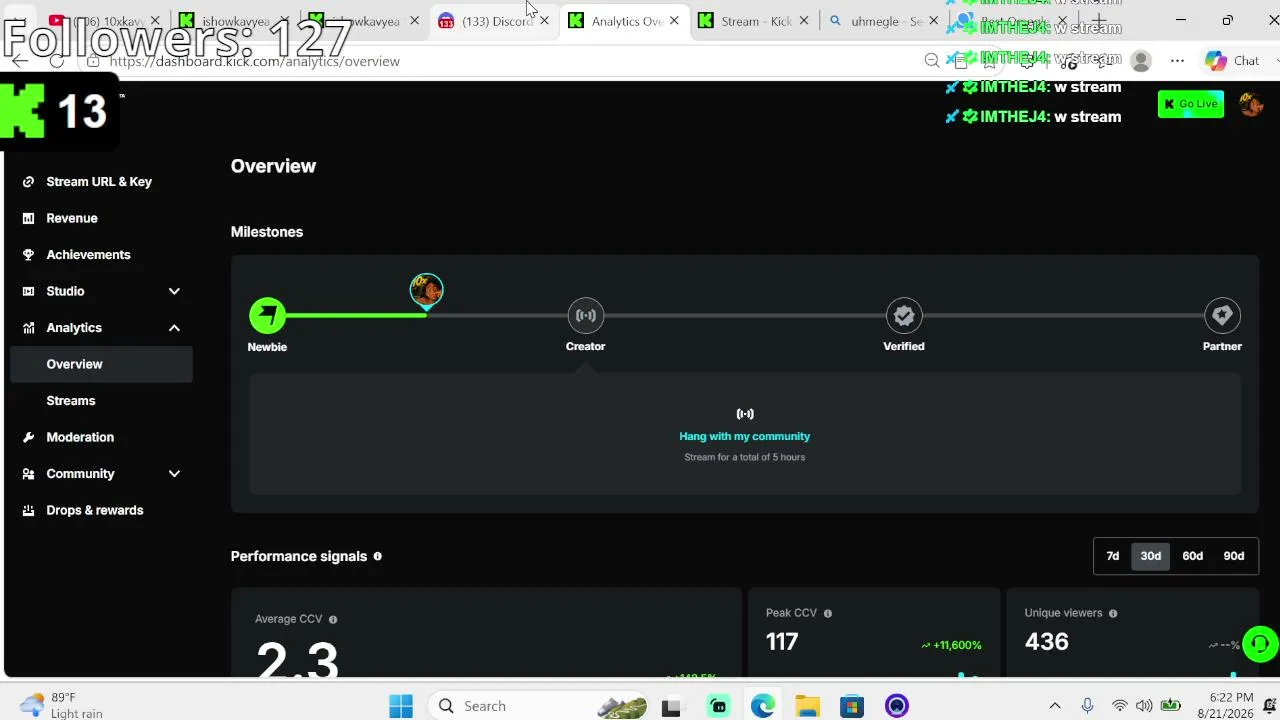Click the Peak CCV value 117
The height and width of the screenshot is (720, 1280).
click(x=782, y=642)
